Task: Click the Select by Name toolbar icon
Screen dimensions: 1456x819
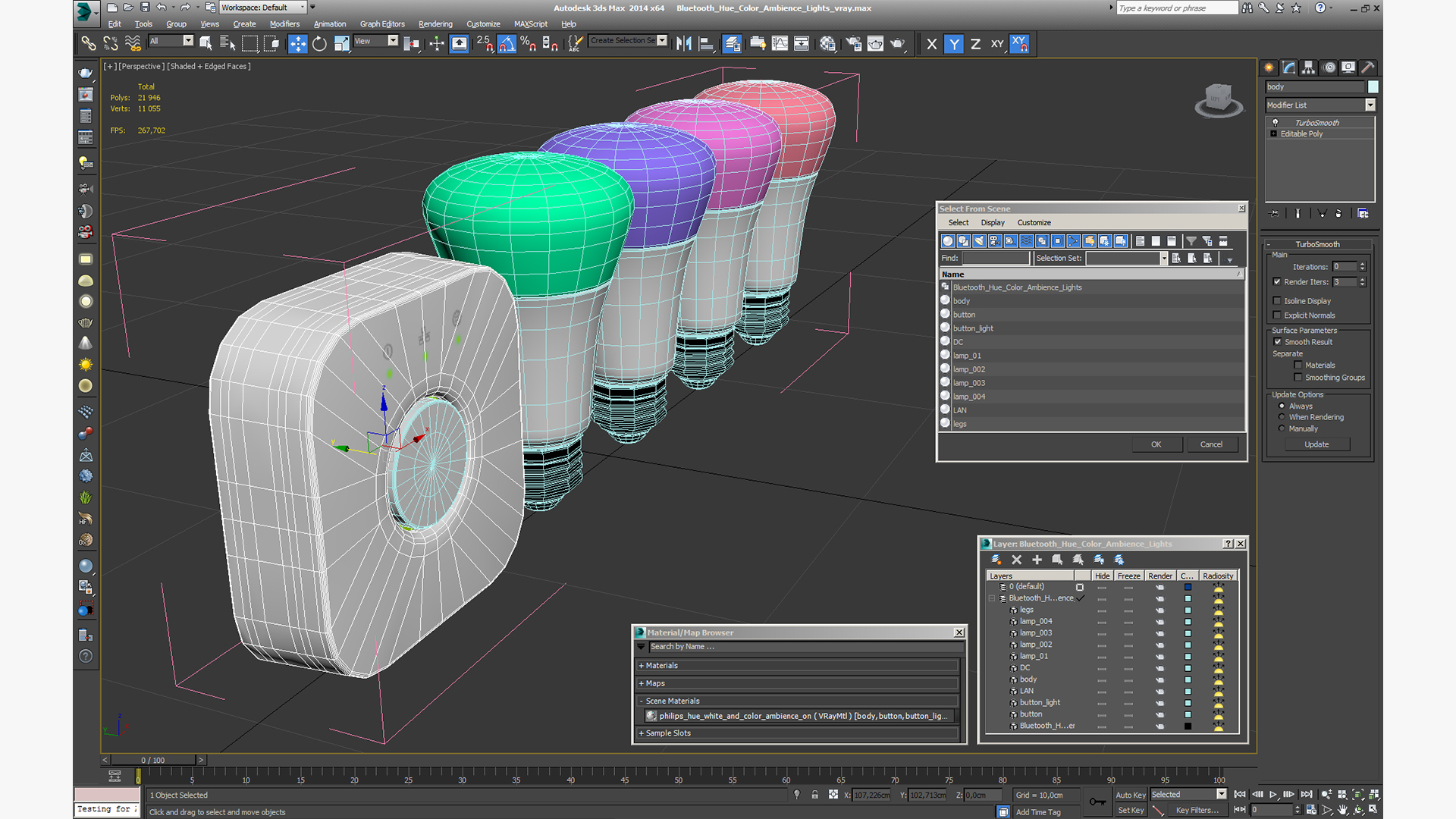Action: click(227, 43)
